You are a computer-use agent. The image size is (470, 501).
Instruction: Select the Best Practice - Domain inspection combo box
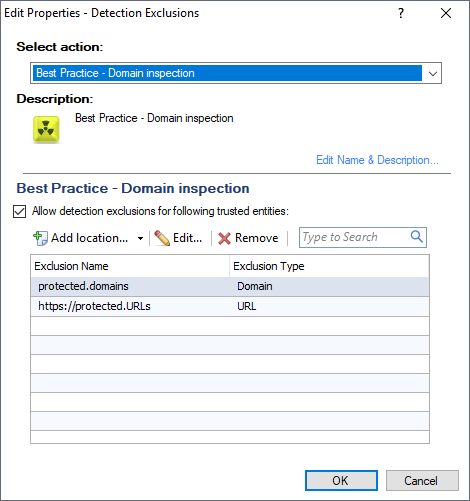[x=236, y=73]
